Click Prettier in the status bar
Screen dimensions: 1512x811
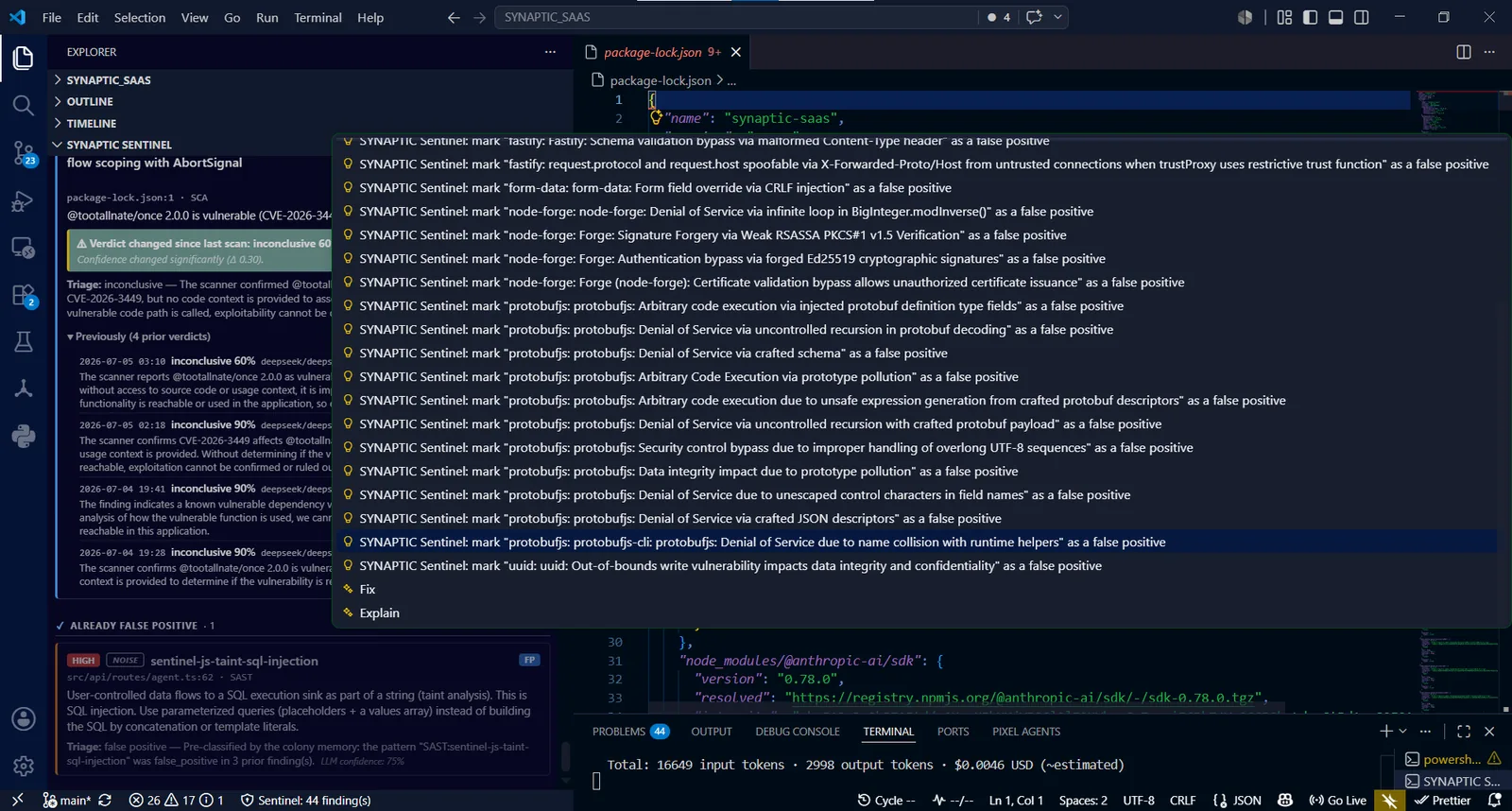tap(1443, 800)
